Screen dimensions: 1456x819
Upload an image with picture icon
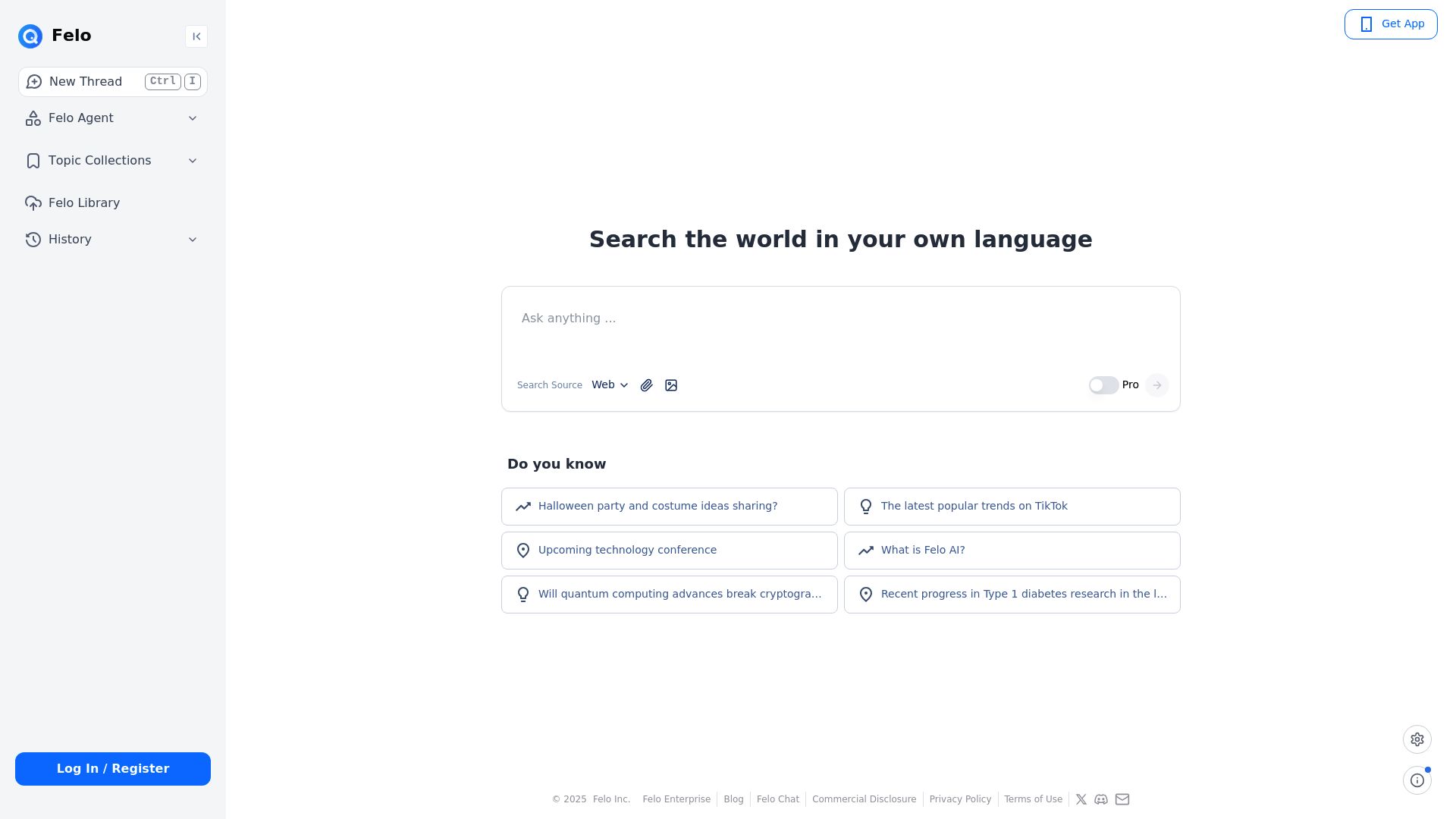point(671,385)
